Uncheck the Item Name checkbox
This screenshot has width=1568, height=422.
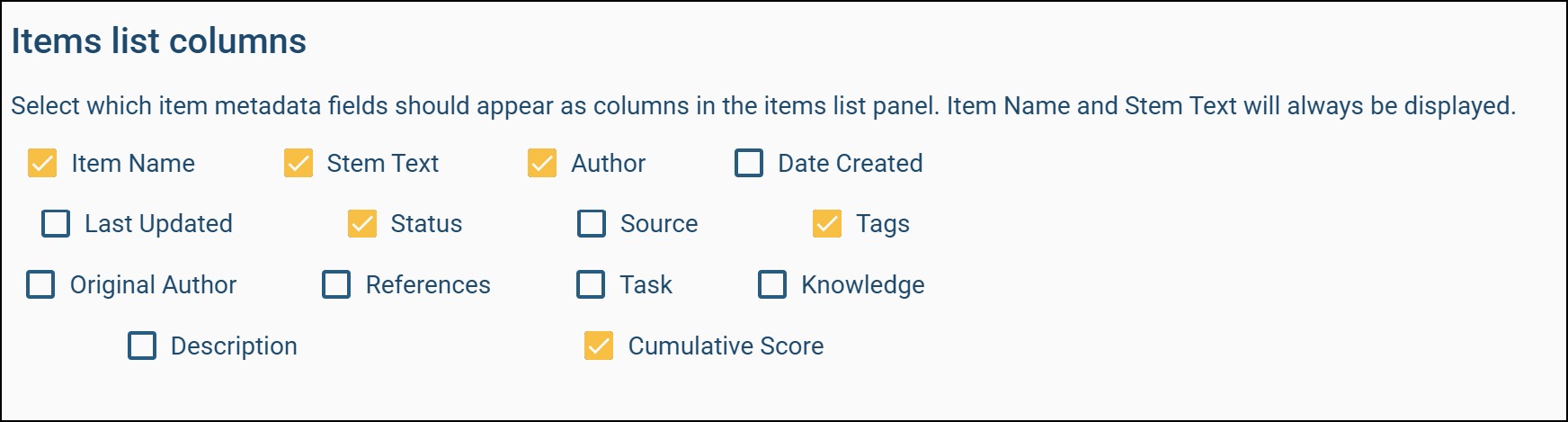point(42,163)
